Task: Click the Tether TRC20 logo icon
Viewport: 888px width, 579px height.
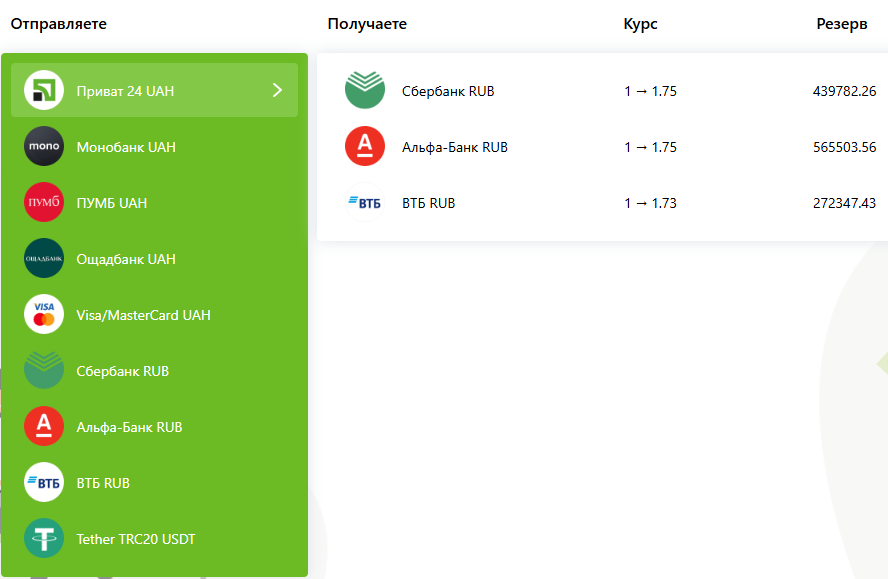Action: [44, 538]
